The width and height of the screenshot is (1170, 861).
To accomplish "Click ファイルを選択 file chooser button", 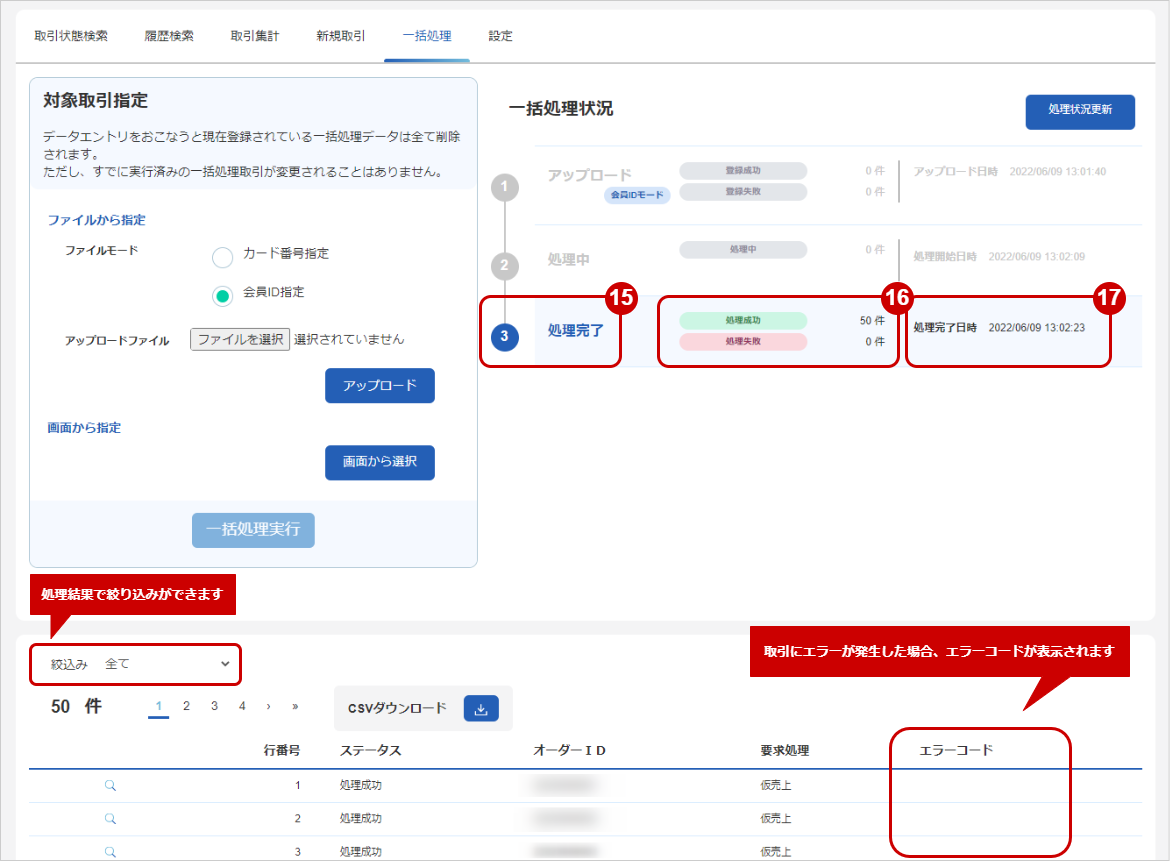I will (x=240, y=339).
